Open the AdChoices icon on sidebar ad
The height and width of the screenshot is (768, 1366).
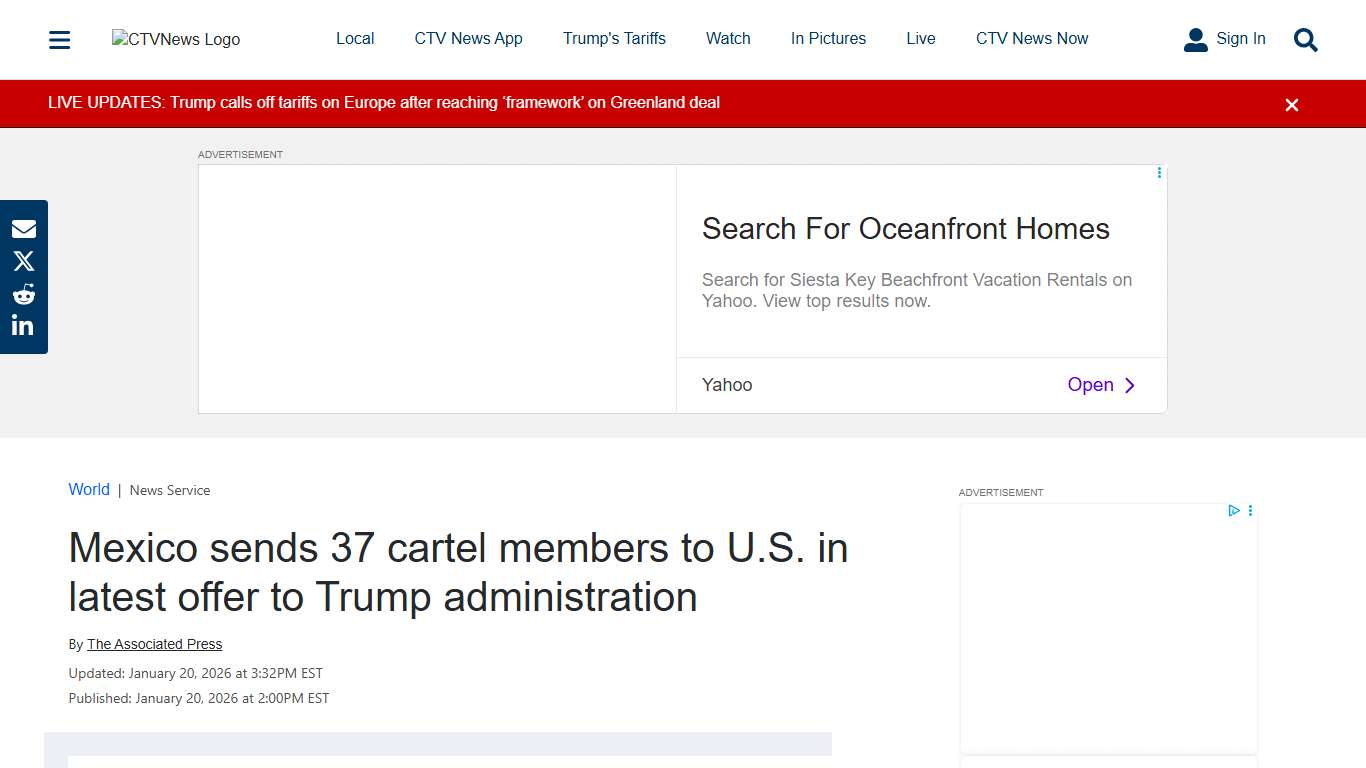[x=1234, y=510]
